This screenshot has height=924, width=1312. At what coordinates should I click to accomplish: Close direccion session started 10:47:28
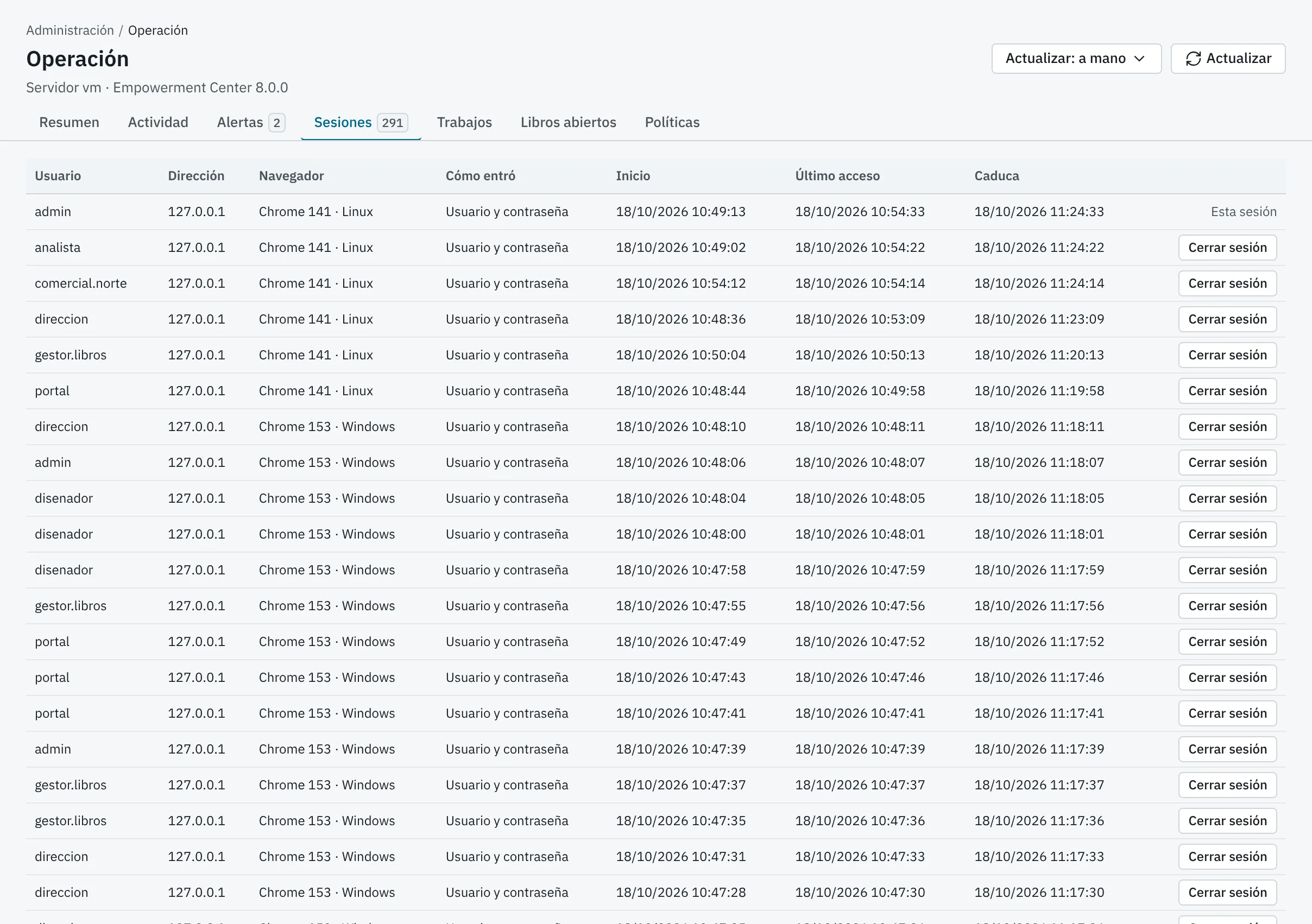1227,893
